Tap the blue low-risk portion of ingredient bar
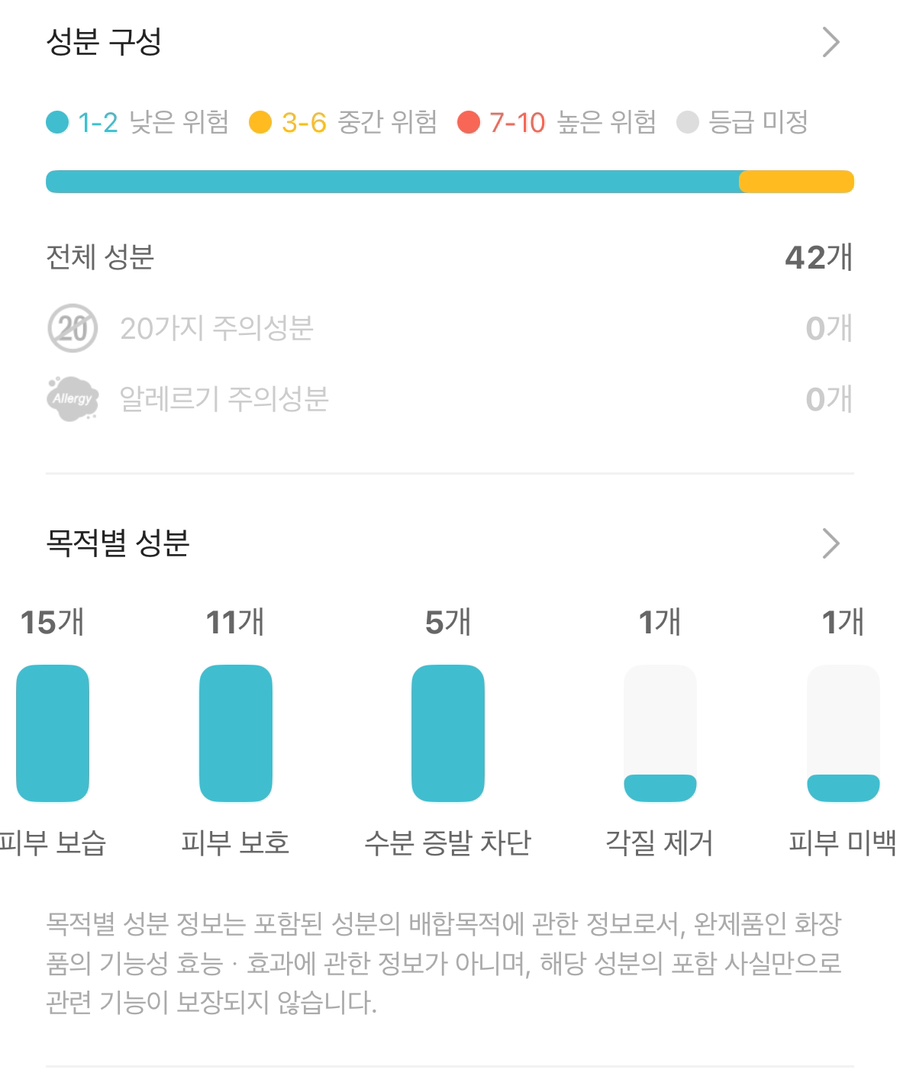The image size is (900, 1076). click(x=393, y=182)
